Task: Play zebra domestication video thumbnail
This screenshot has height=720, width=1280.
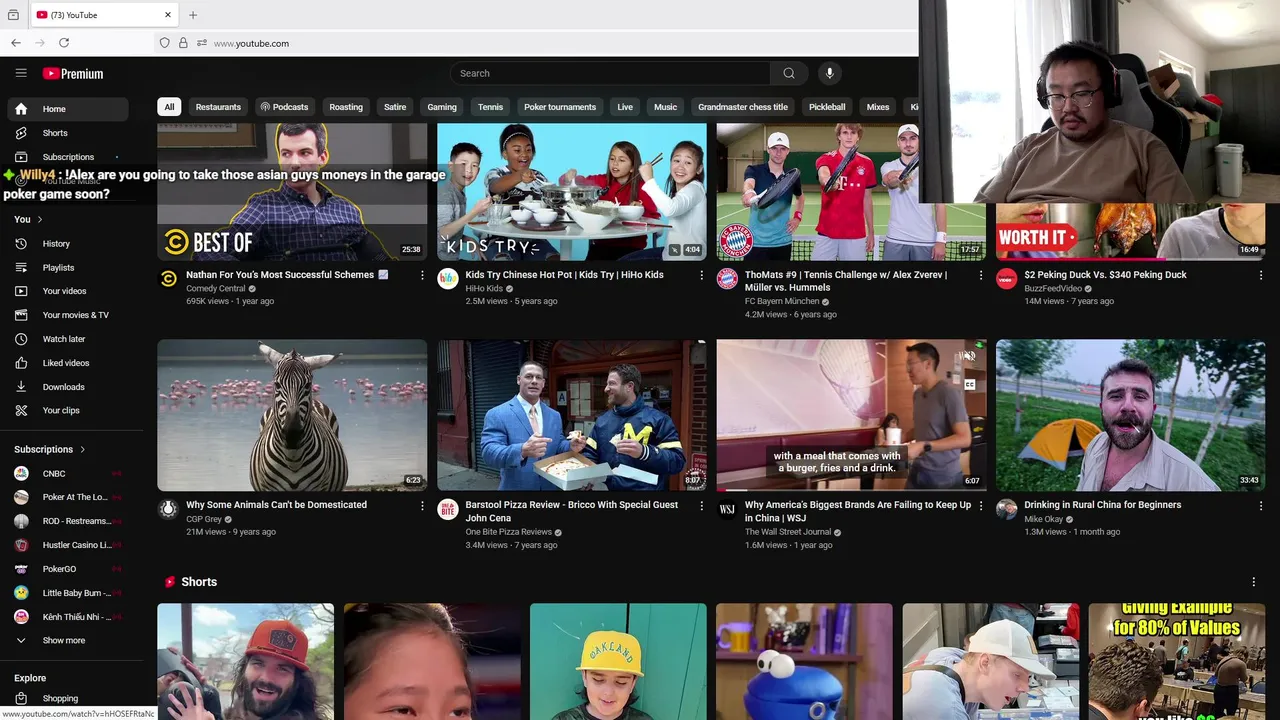Action: 292,415
